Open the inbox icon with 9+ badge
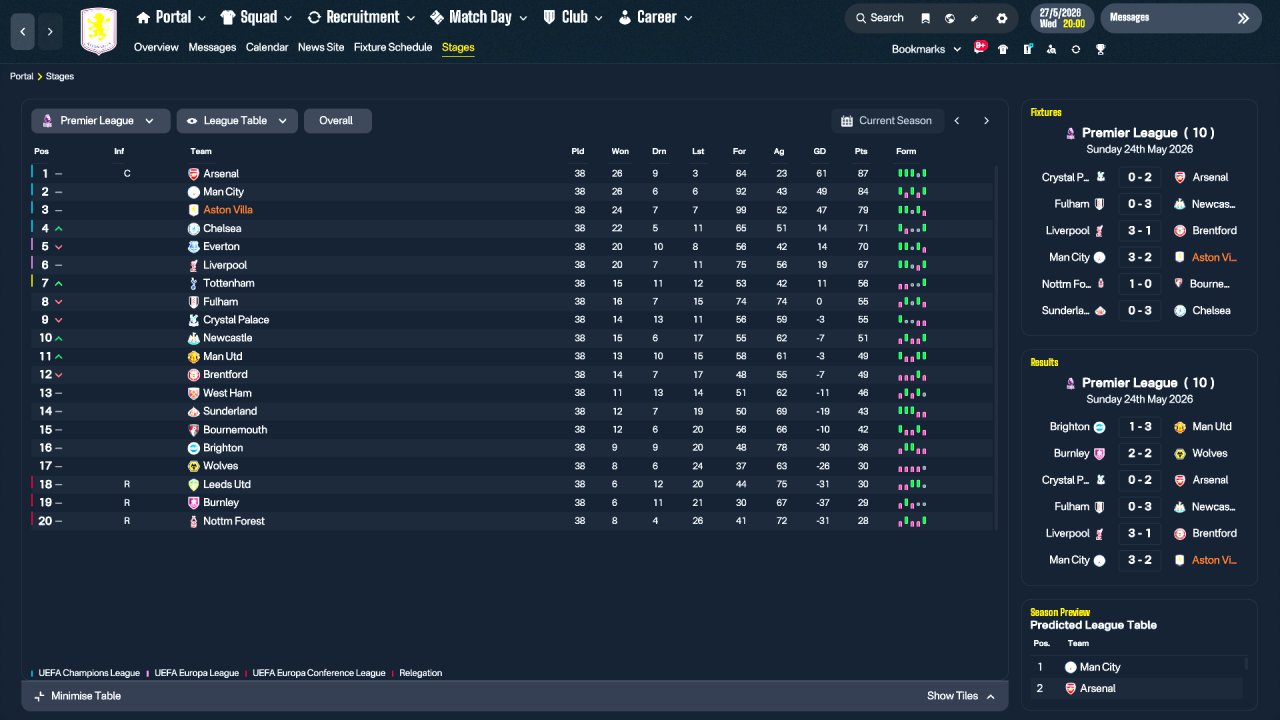Viewport: 1280px width, 720px height. (x=980, y=48)
